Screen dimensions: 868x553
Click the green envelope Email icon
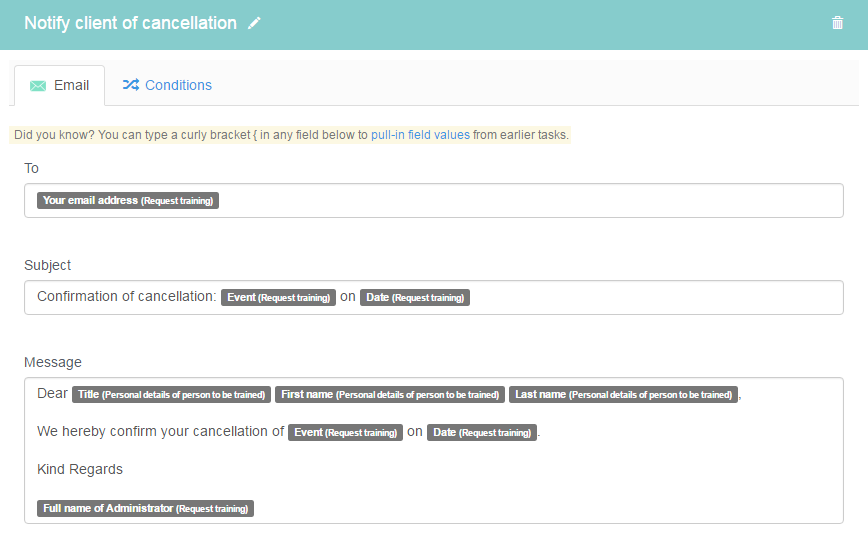pyautogui.click(x=38, y=86)
